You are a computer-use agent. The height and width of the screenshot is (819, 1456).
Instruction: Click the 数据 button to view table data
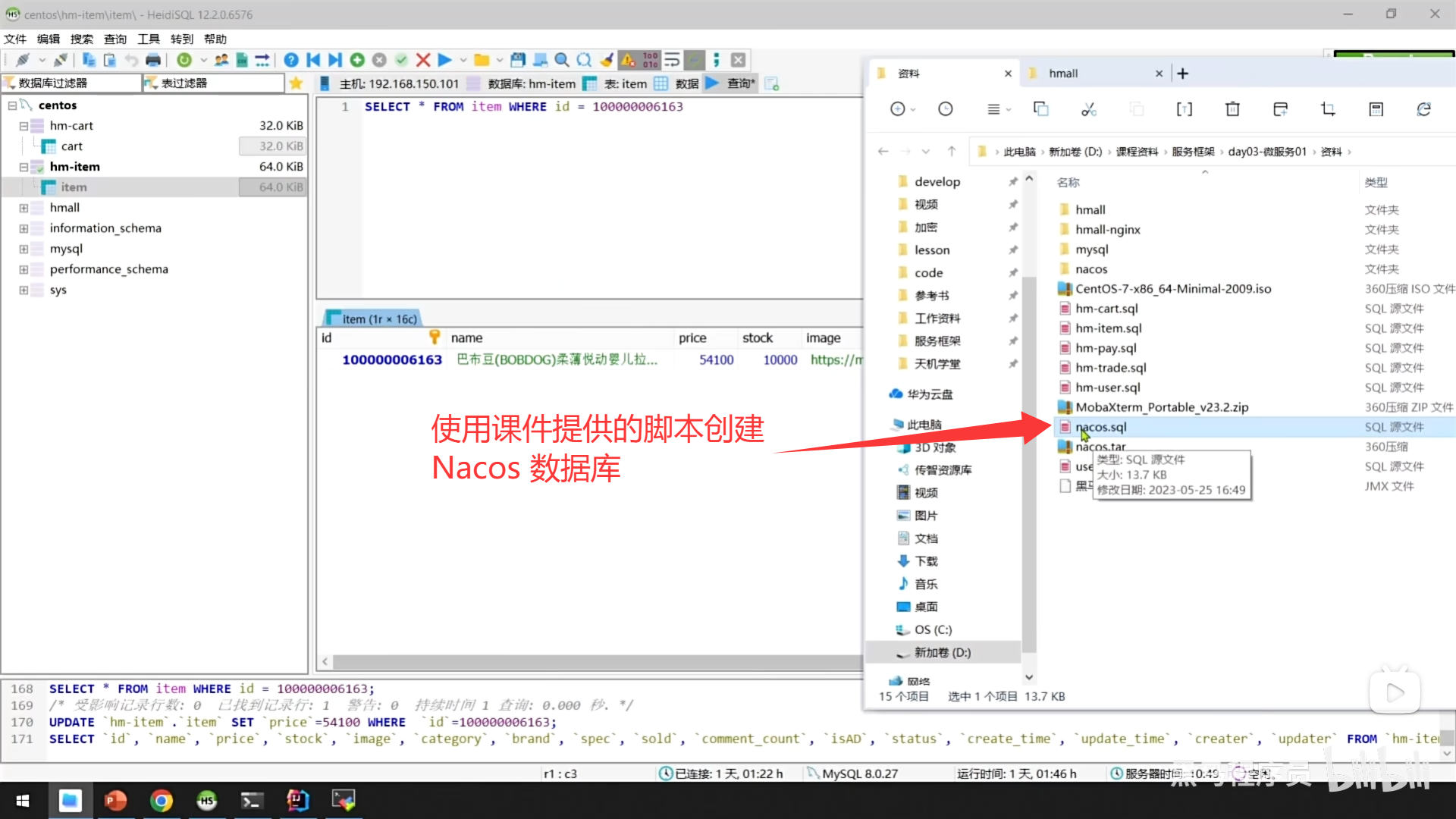[686, 83]
